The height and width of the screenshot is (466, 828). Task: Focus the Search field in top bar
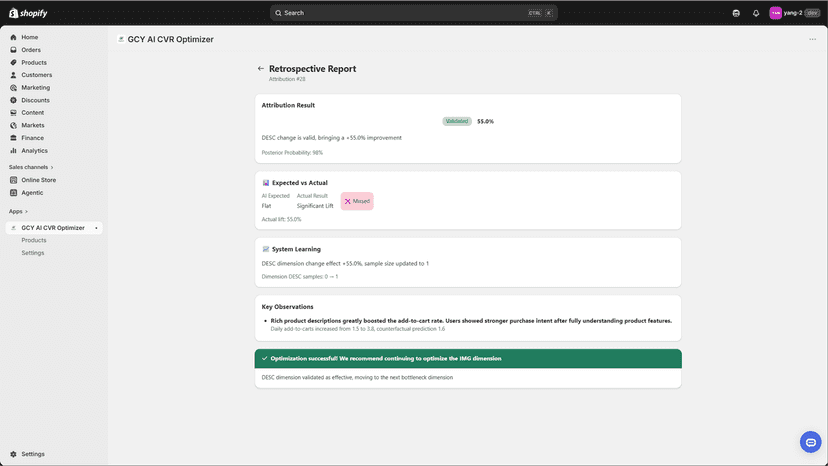pos(413,13)
